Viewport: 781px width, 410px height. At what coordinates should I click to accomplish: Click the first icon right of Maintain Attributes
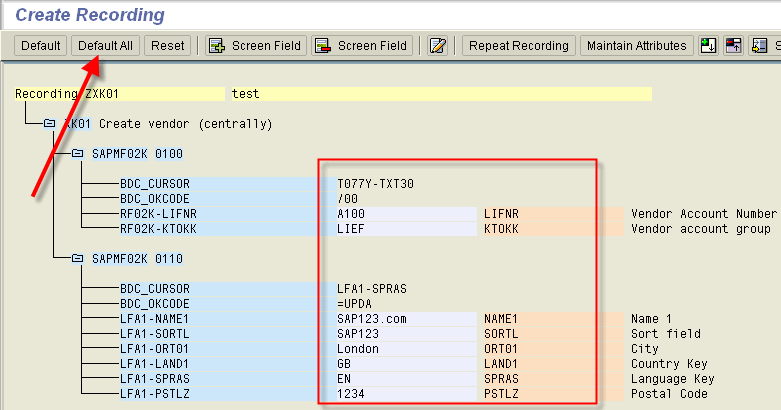tap(708, 46)
